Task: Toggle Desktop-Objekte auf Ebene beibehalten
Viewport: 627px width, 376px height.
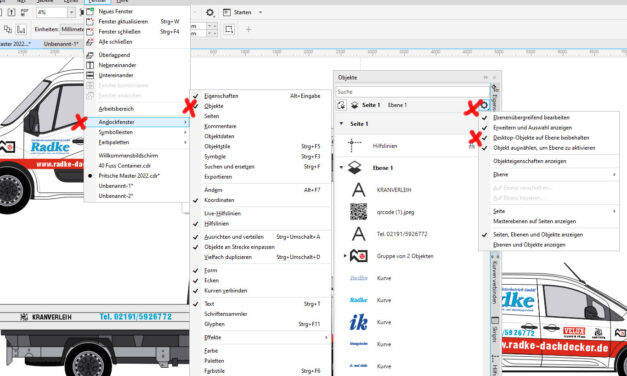Action: tap(541, 138)
